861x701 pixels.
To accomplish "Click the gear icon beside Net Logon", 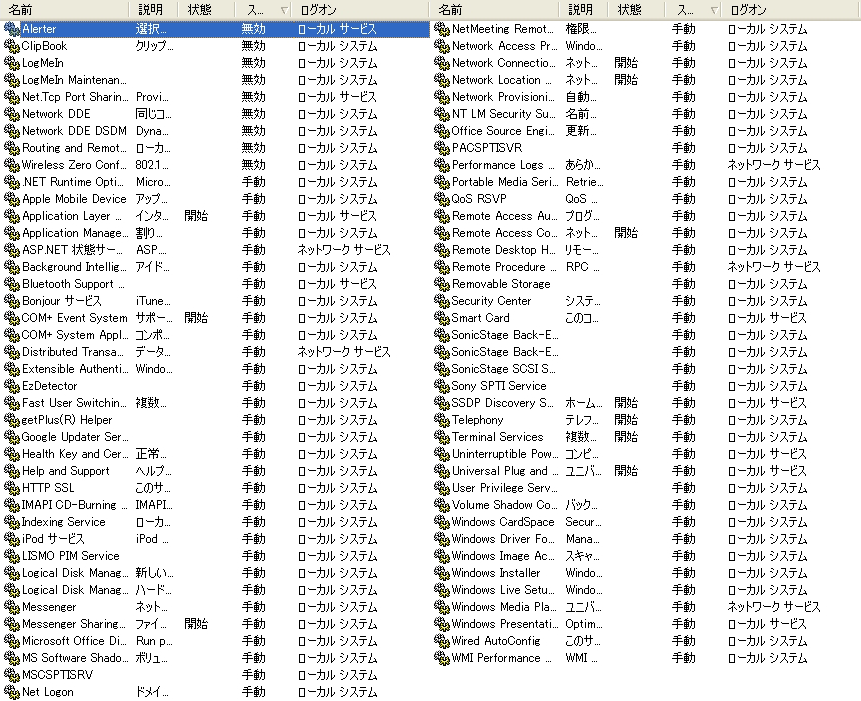I will [12, 692].
